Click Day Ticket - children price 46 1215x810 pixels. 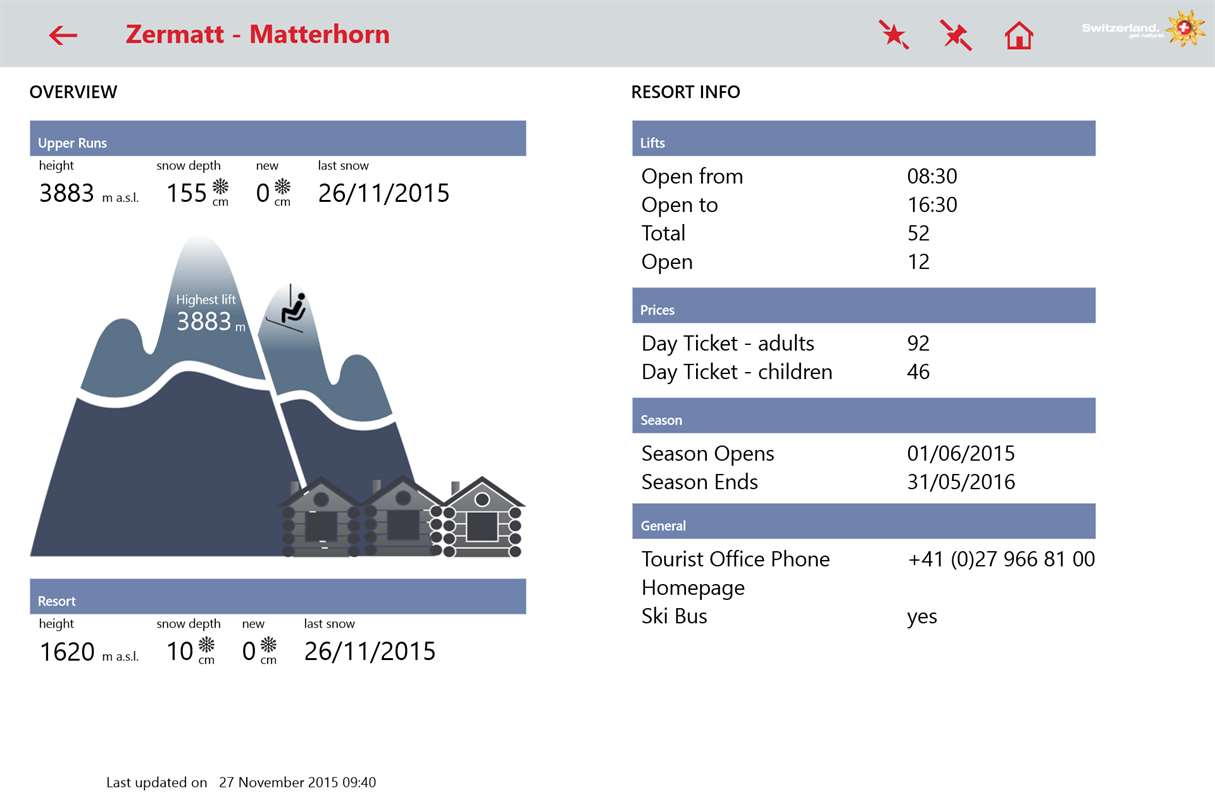[x=918, y=372]
